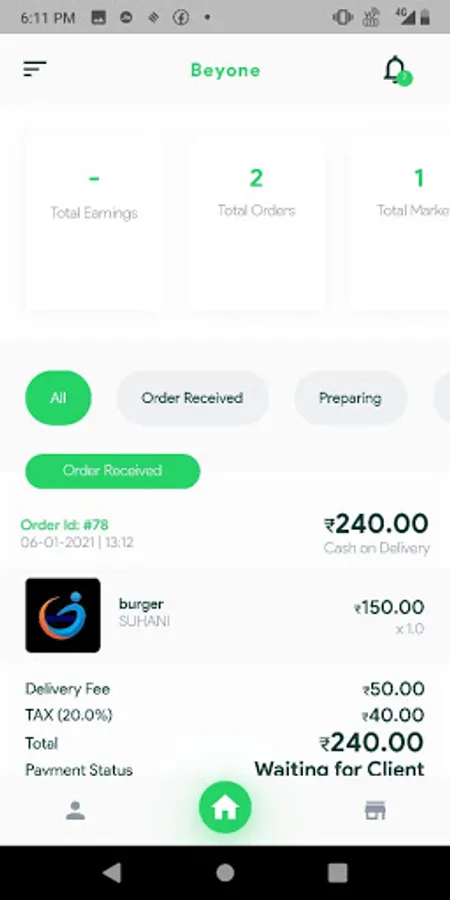Tap the burger item name
The height and width of the screenshot is (900, 450).
coord(141,604)
